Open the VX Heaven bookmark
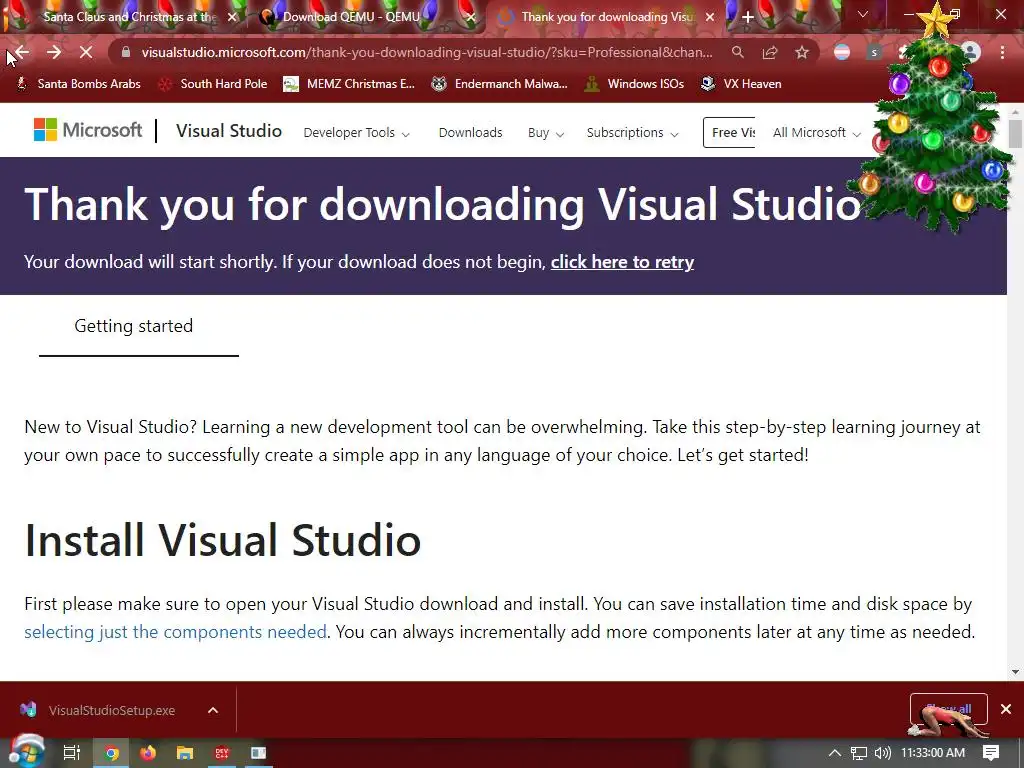Image resolution: width=1024 pixels, height=768 pixels. point(741,84)
